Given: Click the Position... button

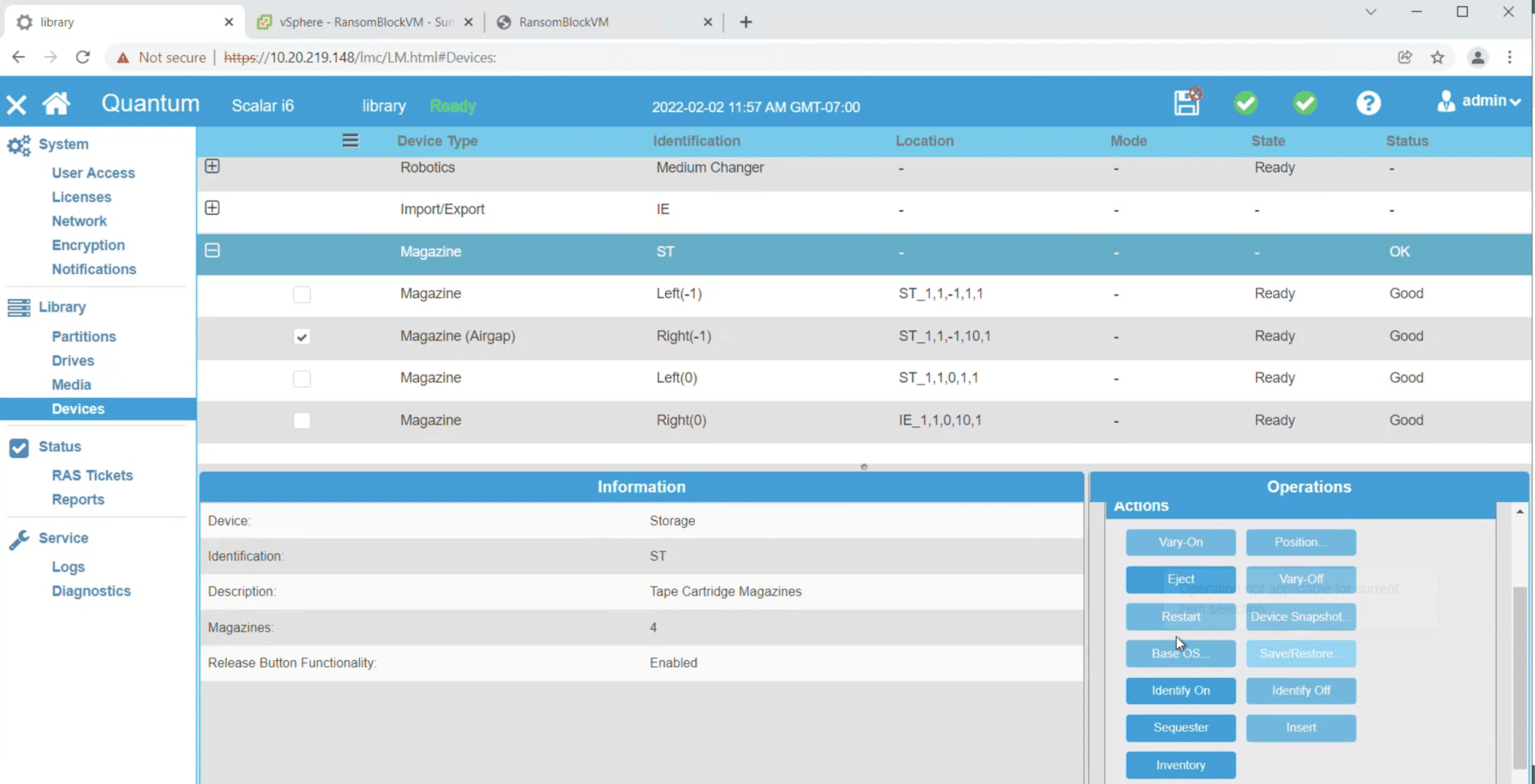Looking at the screenshot, I should coord(1301,542).
